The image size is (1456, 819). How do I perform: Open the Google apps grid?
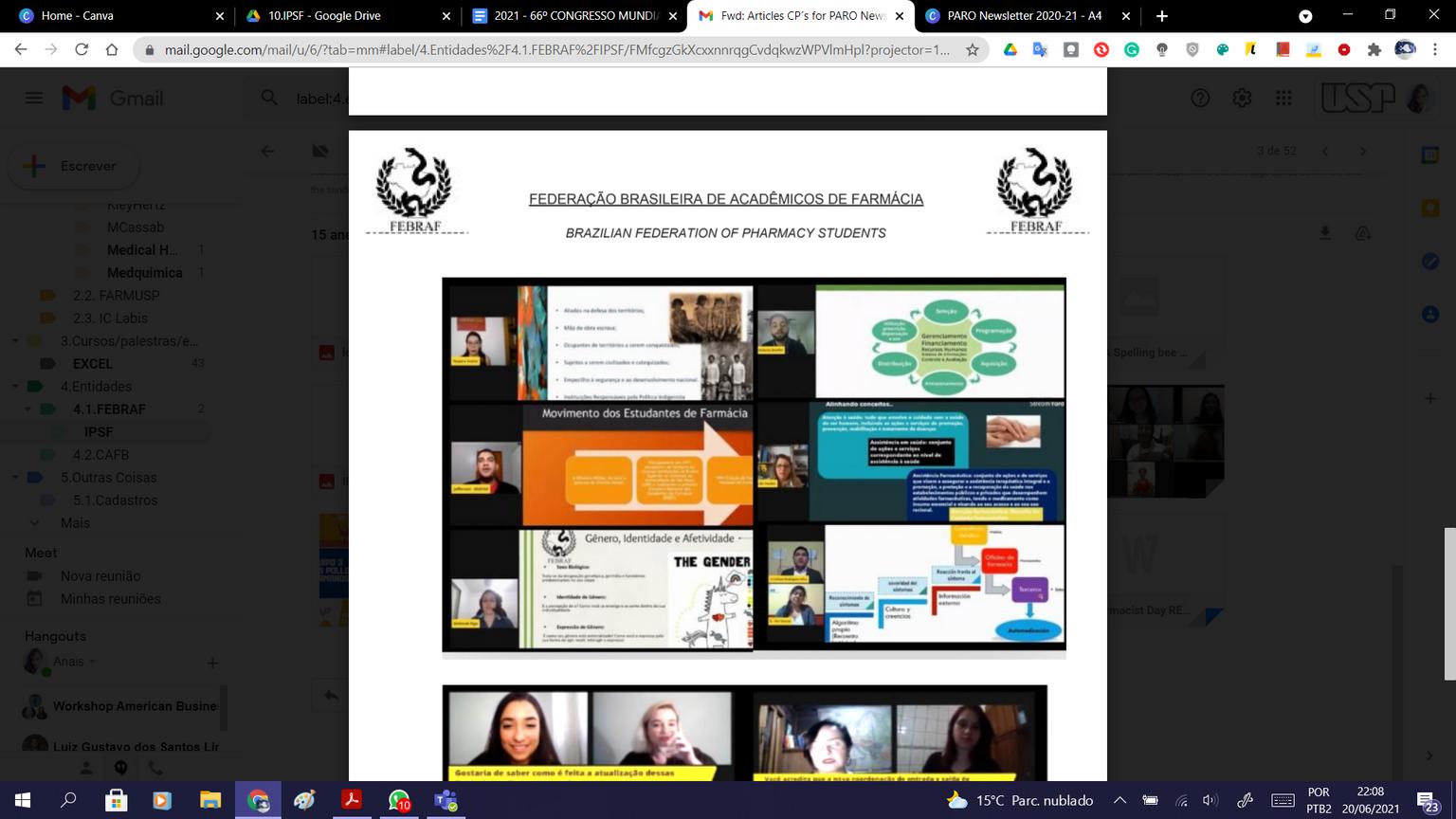pos(1283,98)
